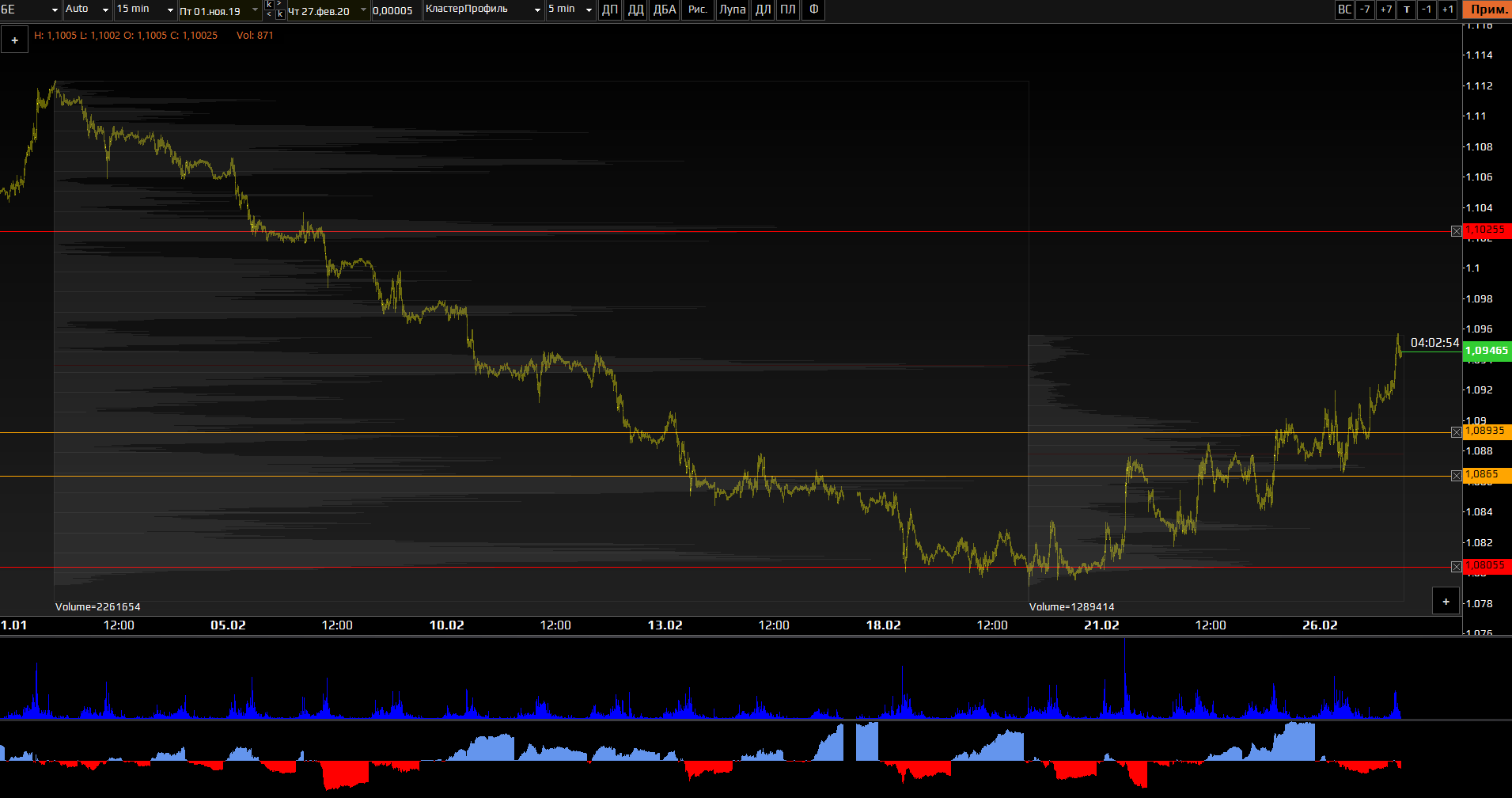
Task: Open the Рис. drawing tools
Action: pos(697,9)
